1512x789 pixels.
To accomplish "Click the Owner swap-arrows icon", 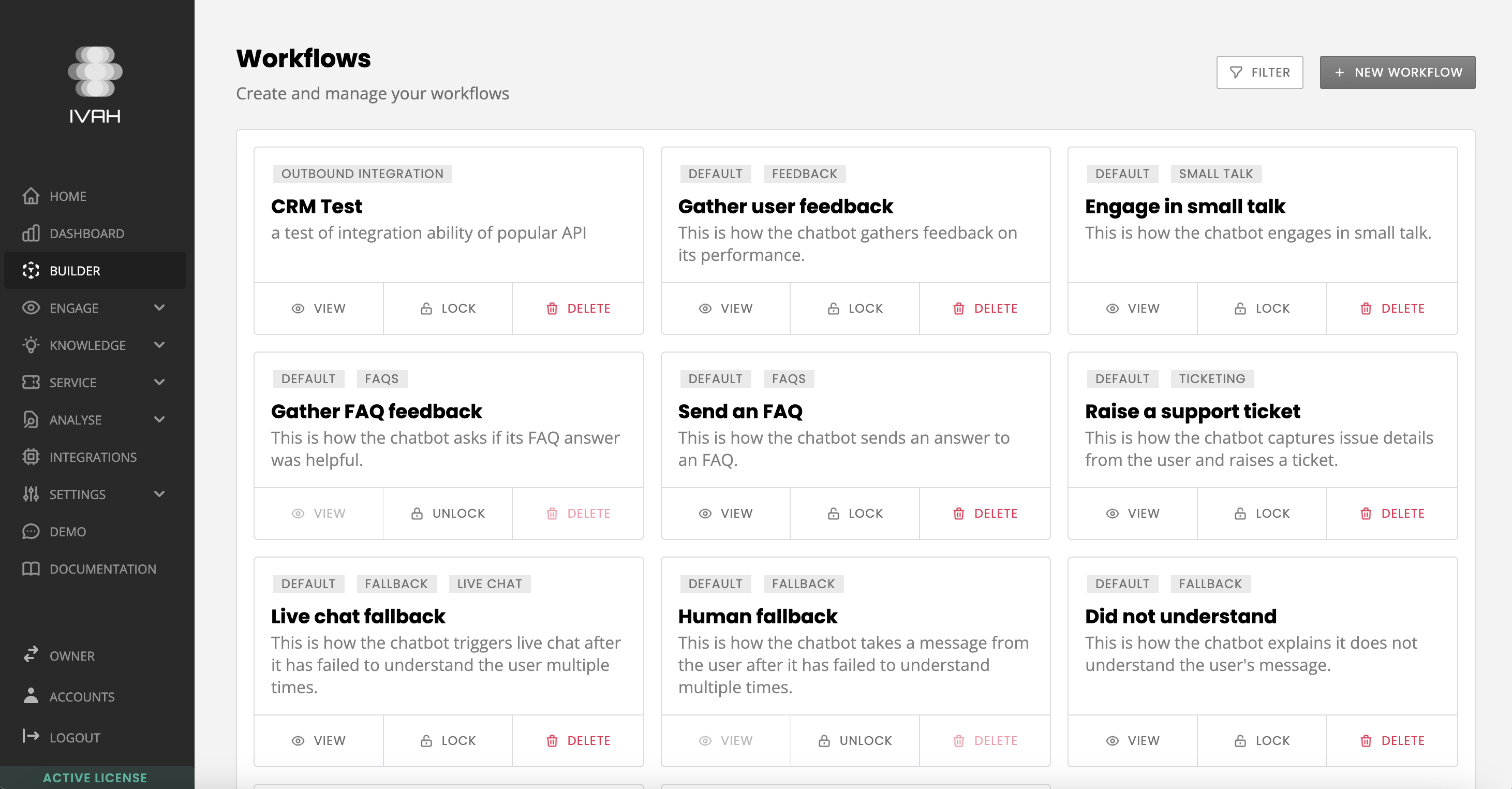I will click(31, 654).
